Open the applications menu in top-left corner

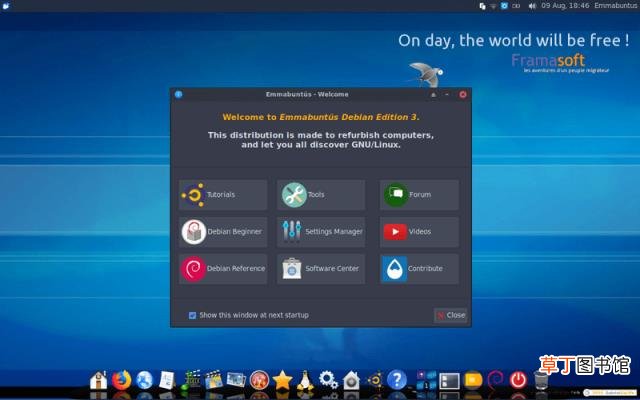6,6
